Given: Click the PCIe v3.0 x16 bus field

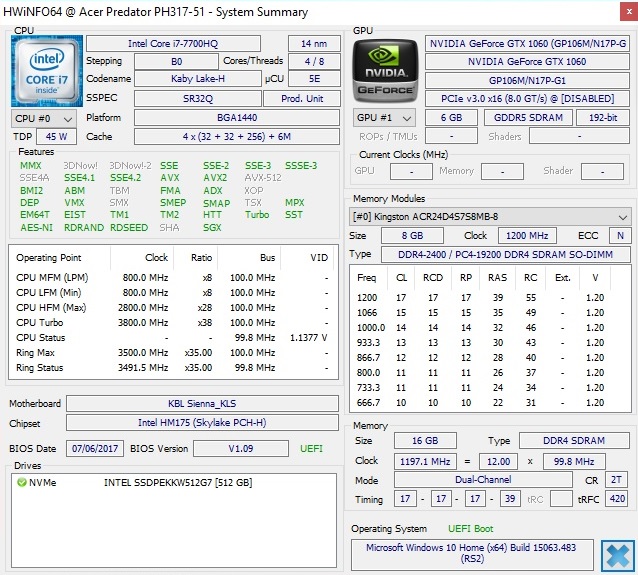Looking at the screenshot, I should click(527, 98).
